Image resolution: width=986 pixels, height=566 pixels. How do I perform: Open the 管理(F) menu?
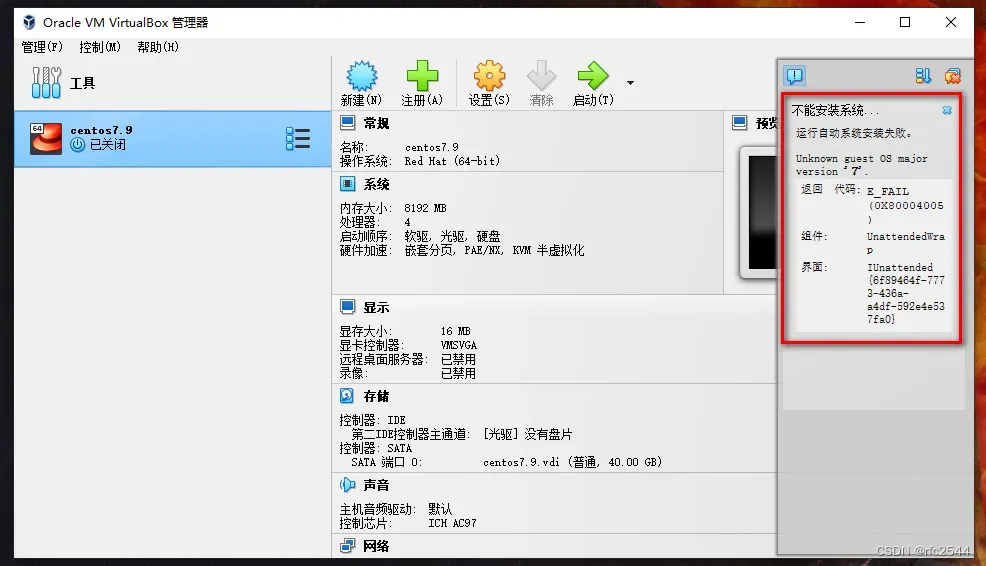click(42, 47)
